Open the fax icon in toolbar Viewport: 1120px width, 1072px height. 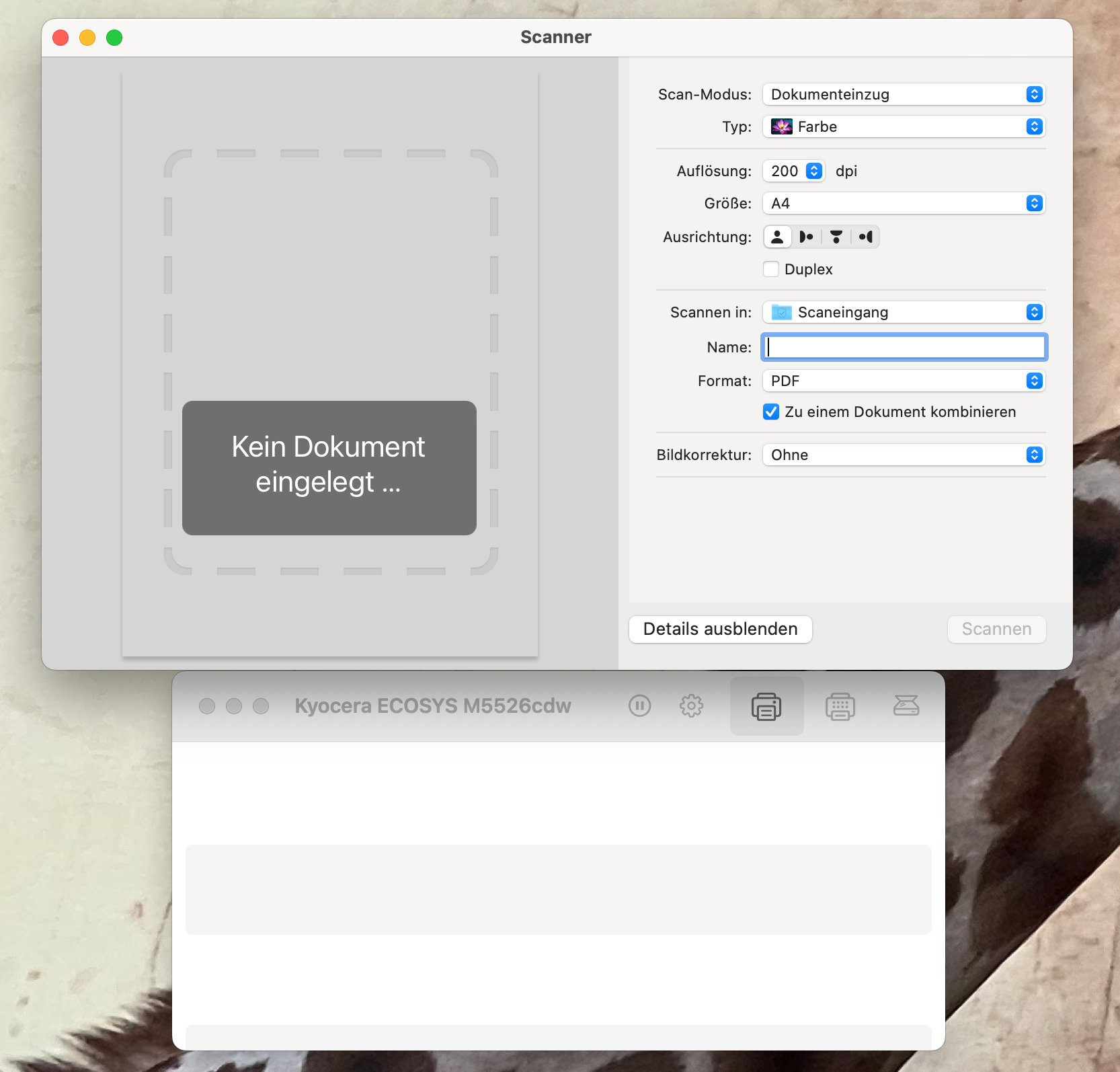click(x=840, y=706)
